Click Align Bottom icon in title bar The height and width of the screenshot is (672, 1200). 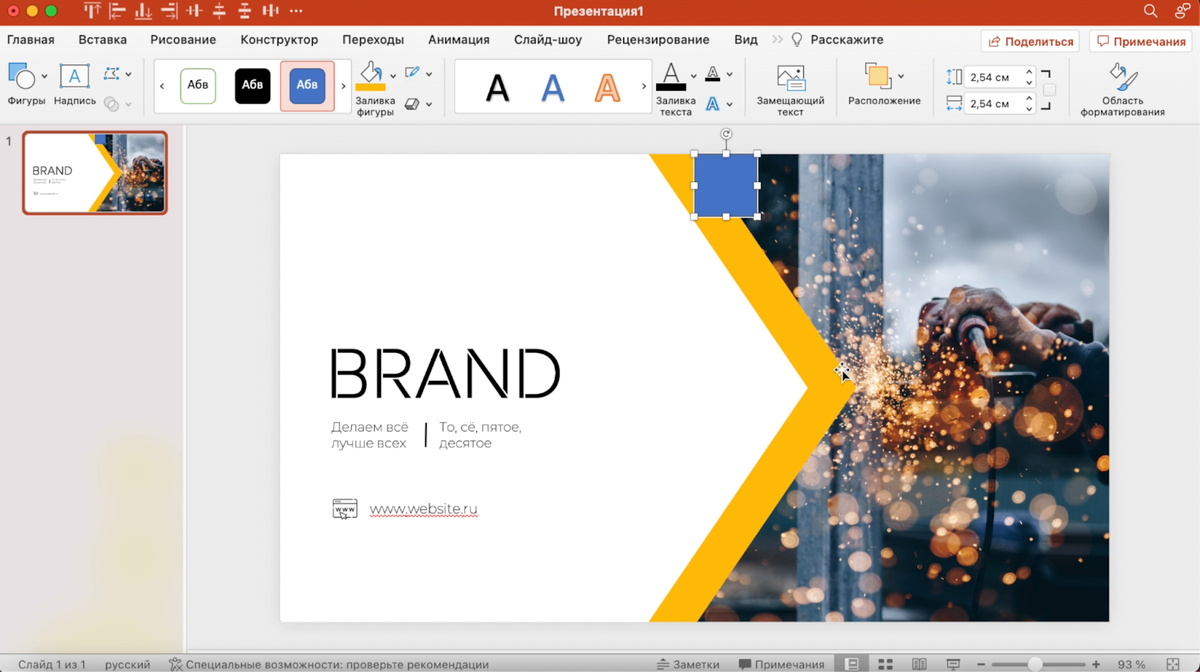click(143, 11)
